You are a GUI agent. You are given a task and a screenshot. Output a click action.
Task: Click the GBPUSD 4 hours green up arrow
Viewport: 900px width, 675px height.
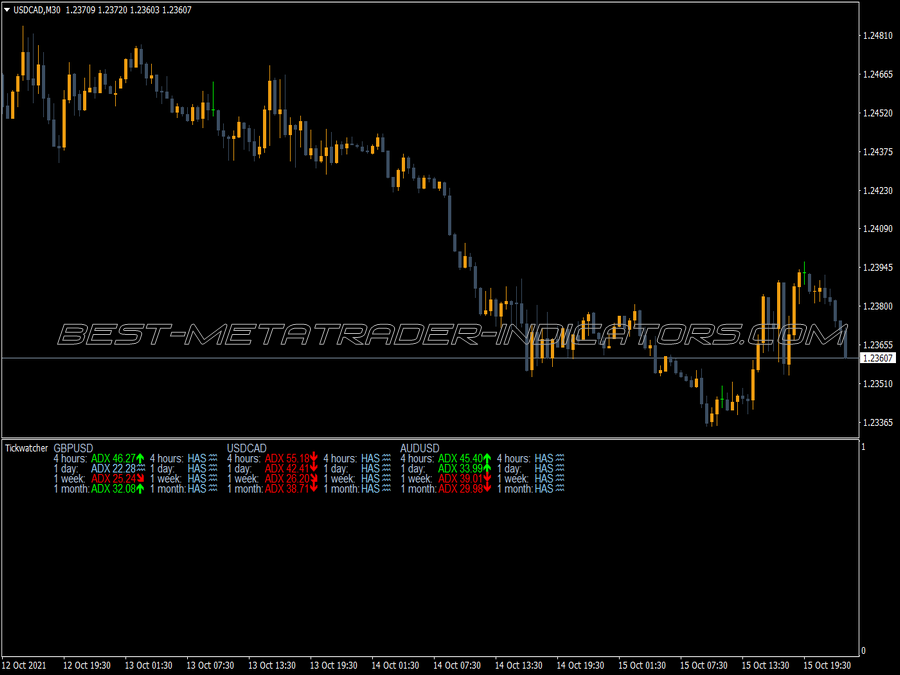click(140, 459)
